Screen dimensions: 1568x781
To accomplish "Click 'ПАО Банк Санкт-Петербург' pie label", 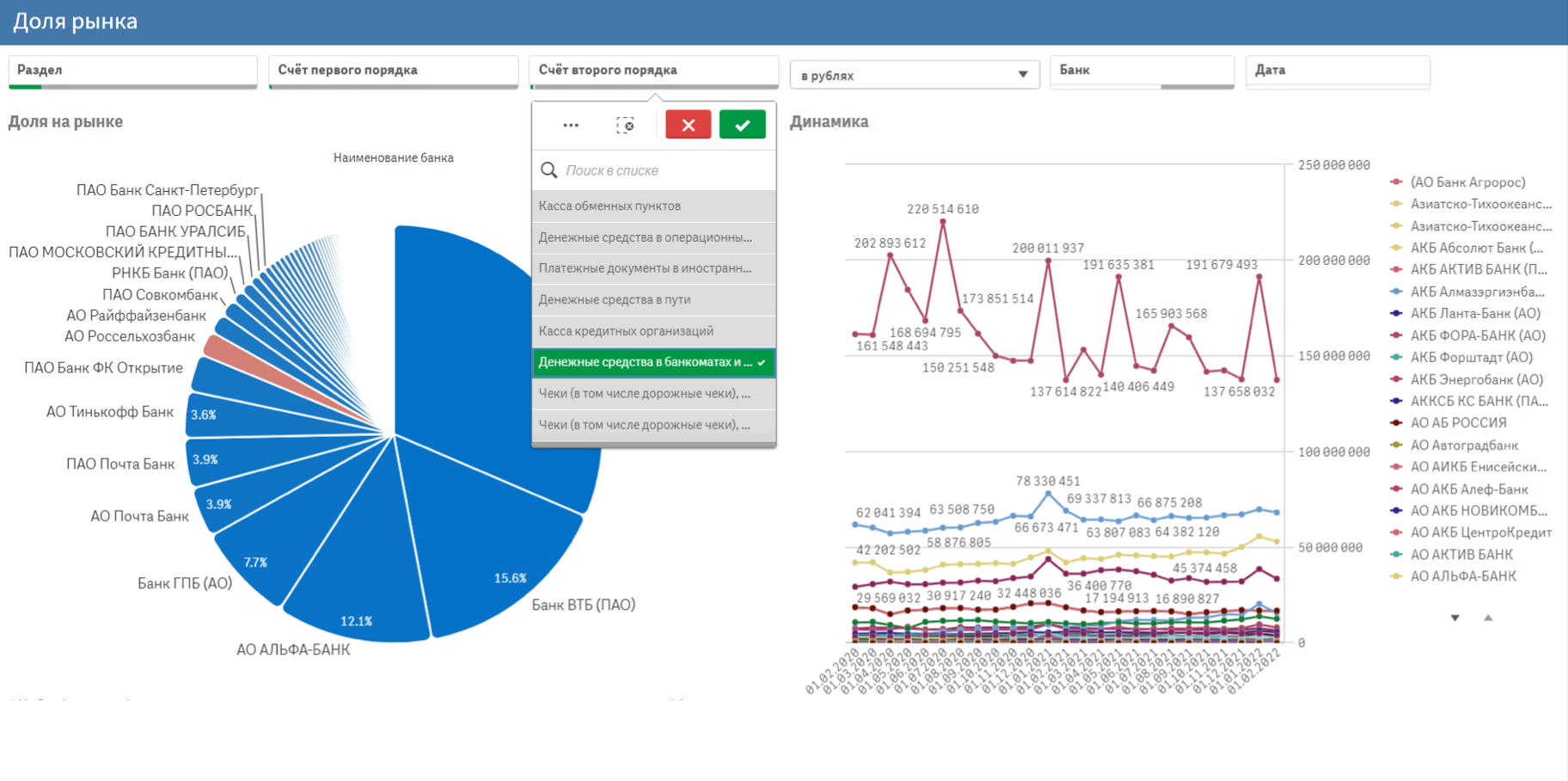I will [168, 190].
